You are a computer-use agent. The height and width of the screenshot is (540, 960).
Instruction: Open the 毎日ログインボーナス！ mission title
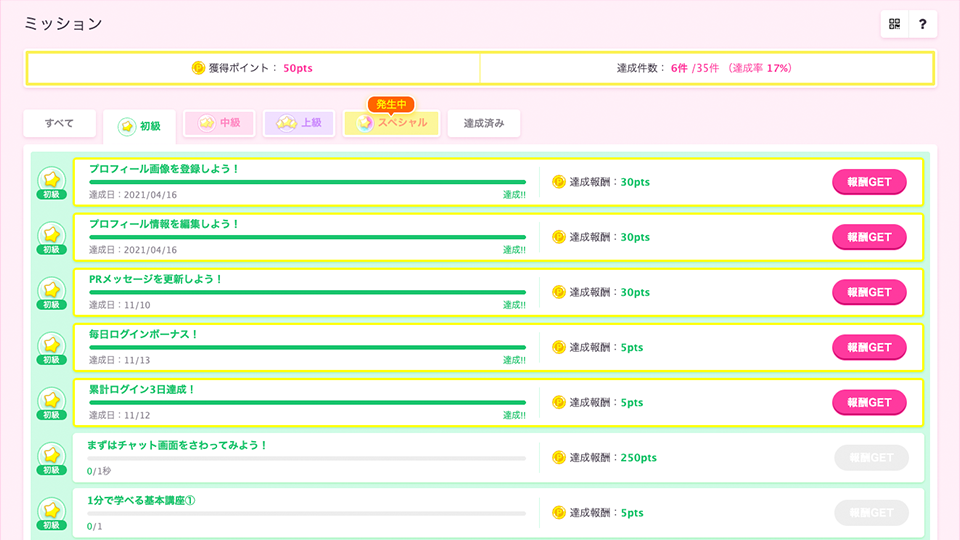144,334
